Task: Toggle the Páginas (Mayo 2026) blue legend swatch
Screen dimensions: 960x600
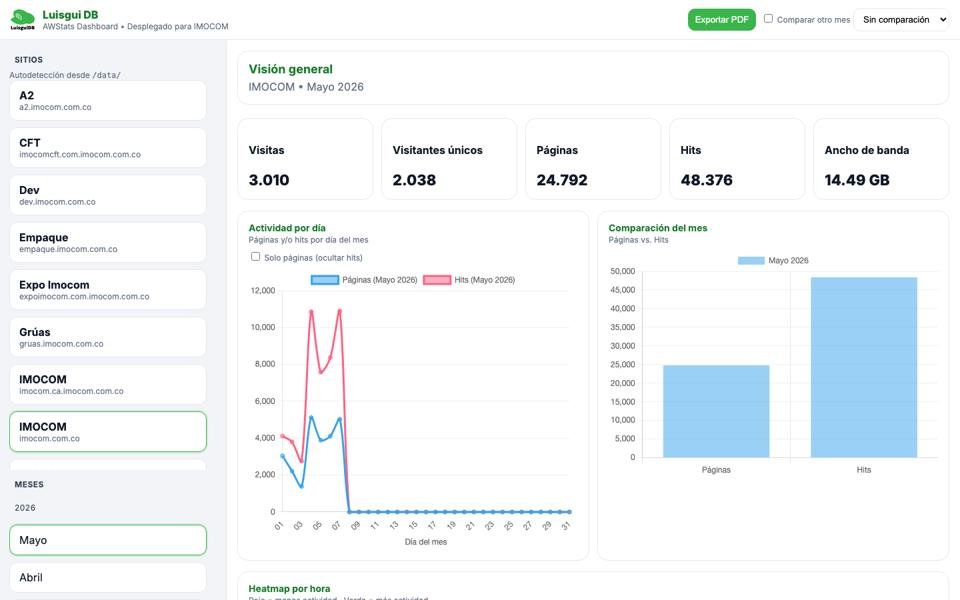Action: click(x=325, y=280)
